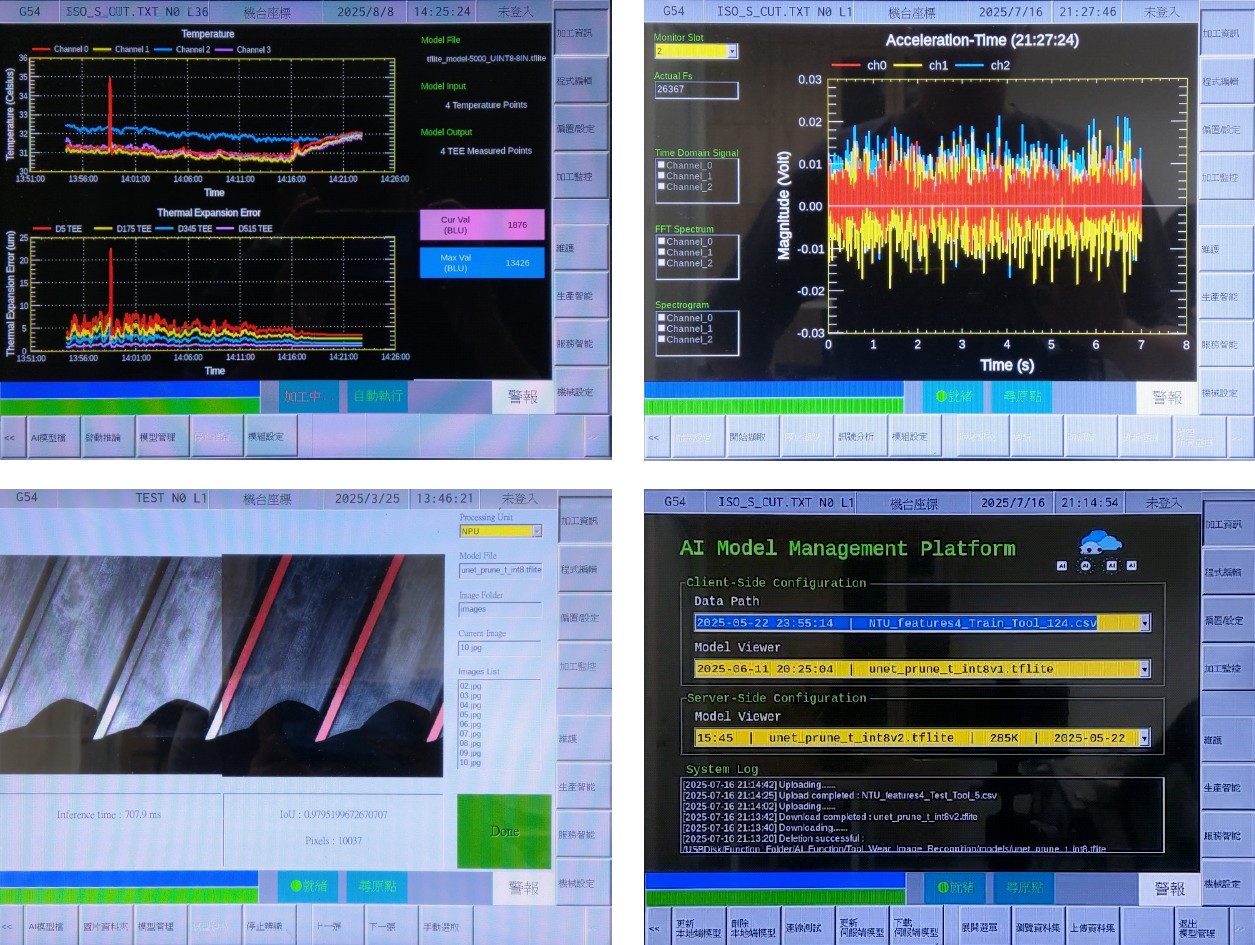Click the Actual Fs value field

coord(696,90)
